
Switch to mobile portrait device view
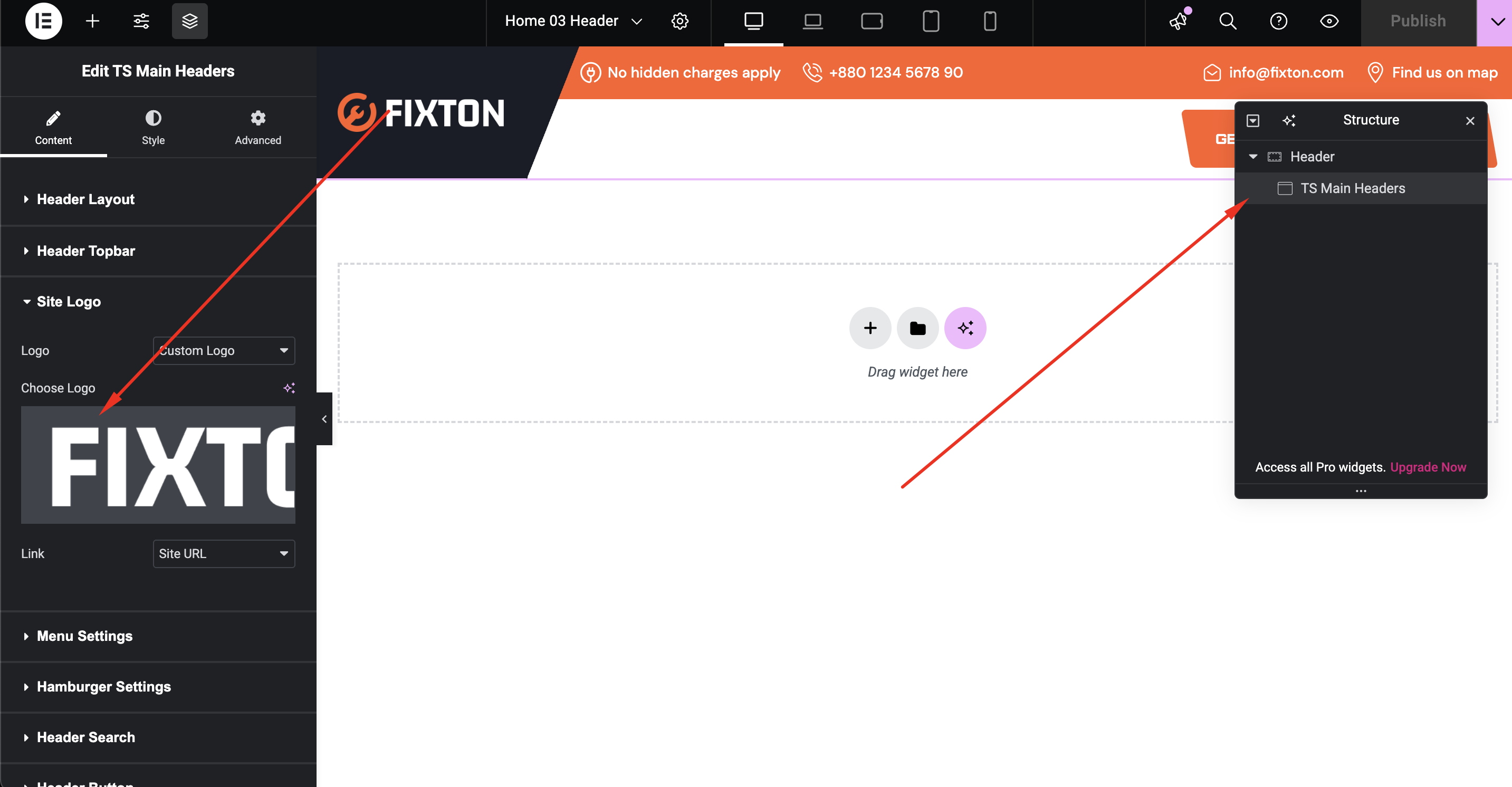tap(990, 21)
